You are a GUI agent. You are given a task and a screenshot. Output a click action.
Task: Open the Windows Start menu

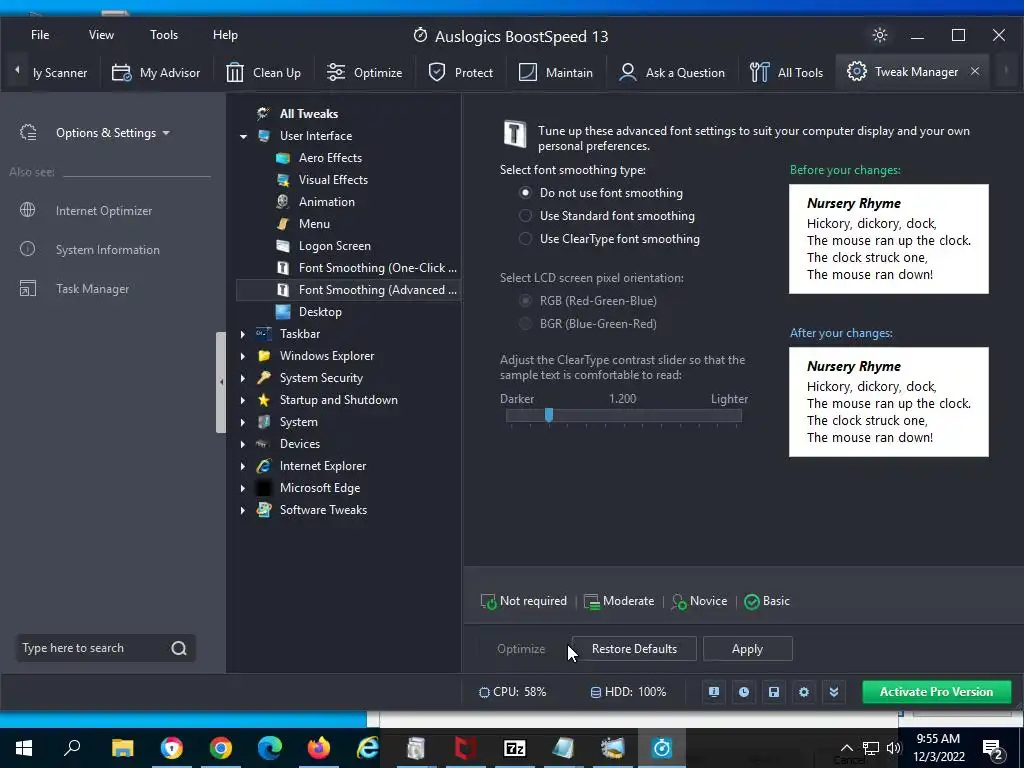pyautogui.click(x=24, y=748)
